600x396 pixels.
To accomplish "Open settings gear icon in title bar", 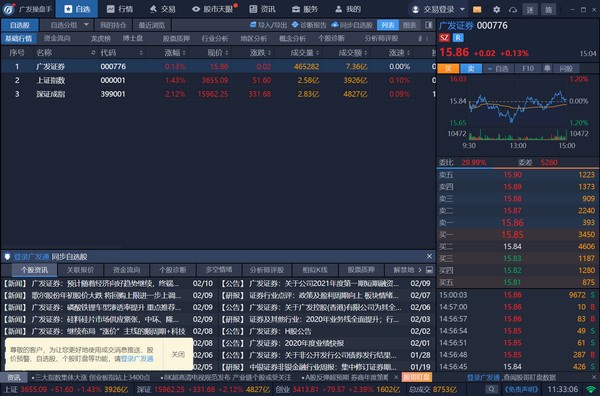I will [x=496, y=10].
